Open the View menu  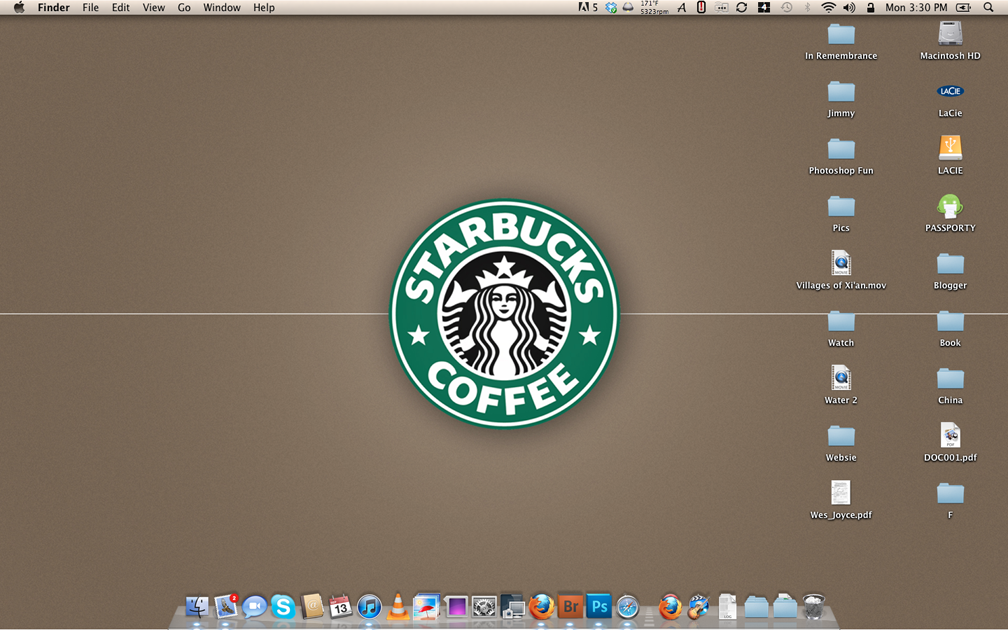pos(154,8)
